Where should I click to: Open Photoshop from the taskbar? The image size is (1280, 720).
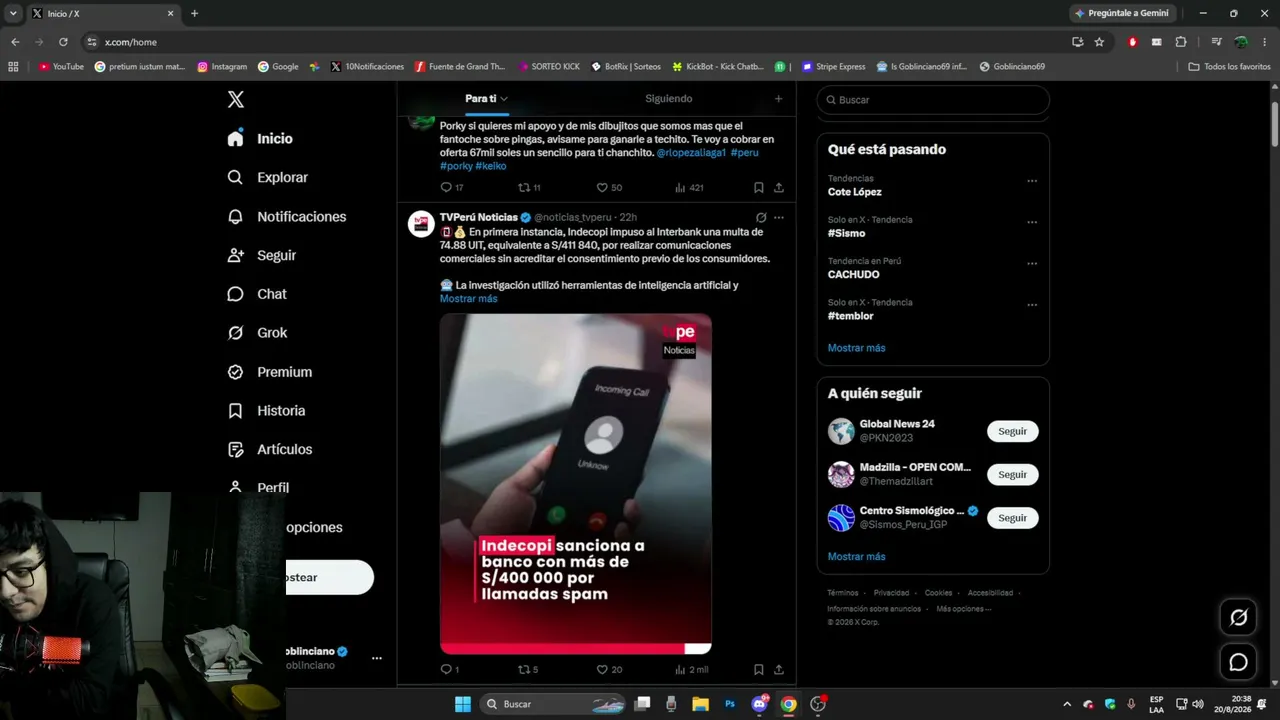coord(730,704)
